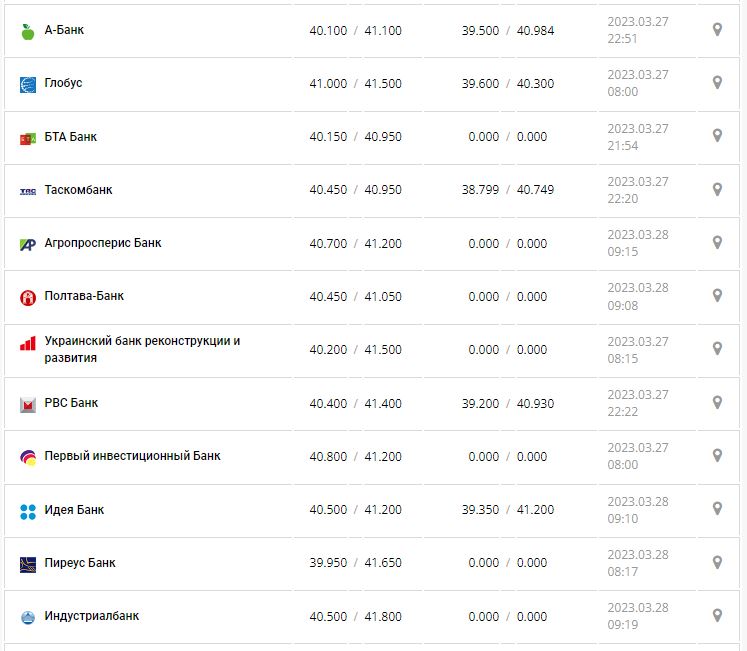The width and height of the screenshot is (747, 651).
Task: Select the Идея Банк name link
Action: (x=74, y=510)
